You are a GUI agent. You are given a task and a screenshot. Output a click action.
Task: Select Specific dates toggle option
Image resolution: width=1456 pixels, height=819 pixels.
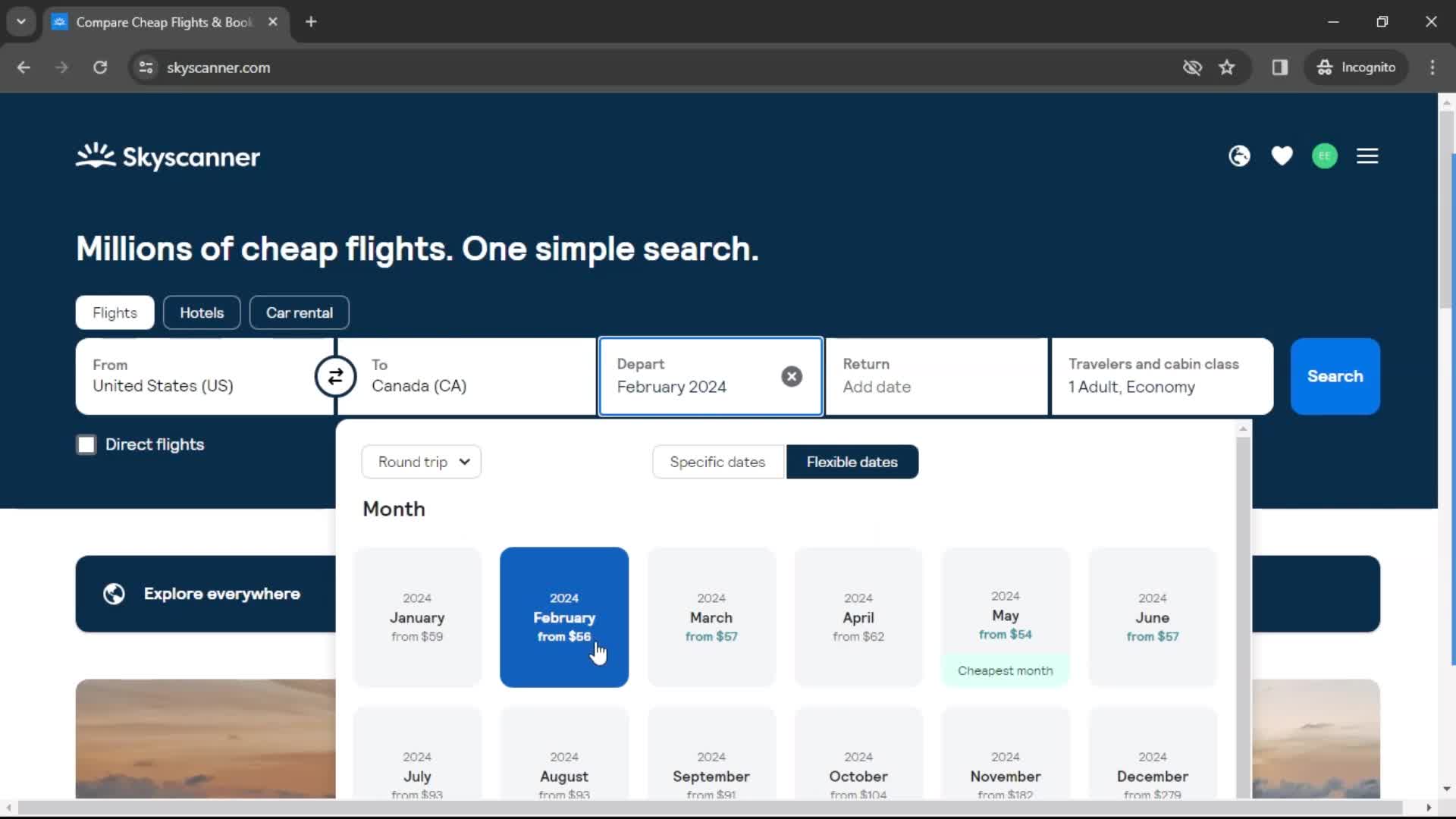pos(717,461)
